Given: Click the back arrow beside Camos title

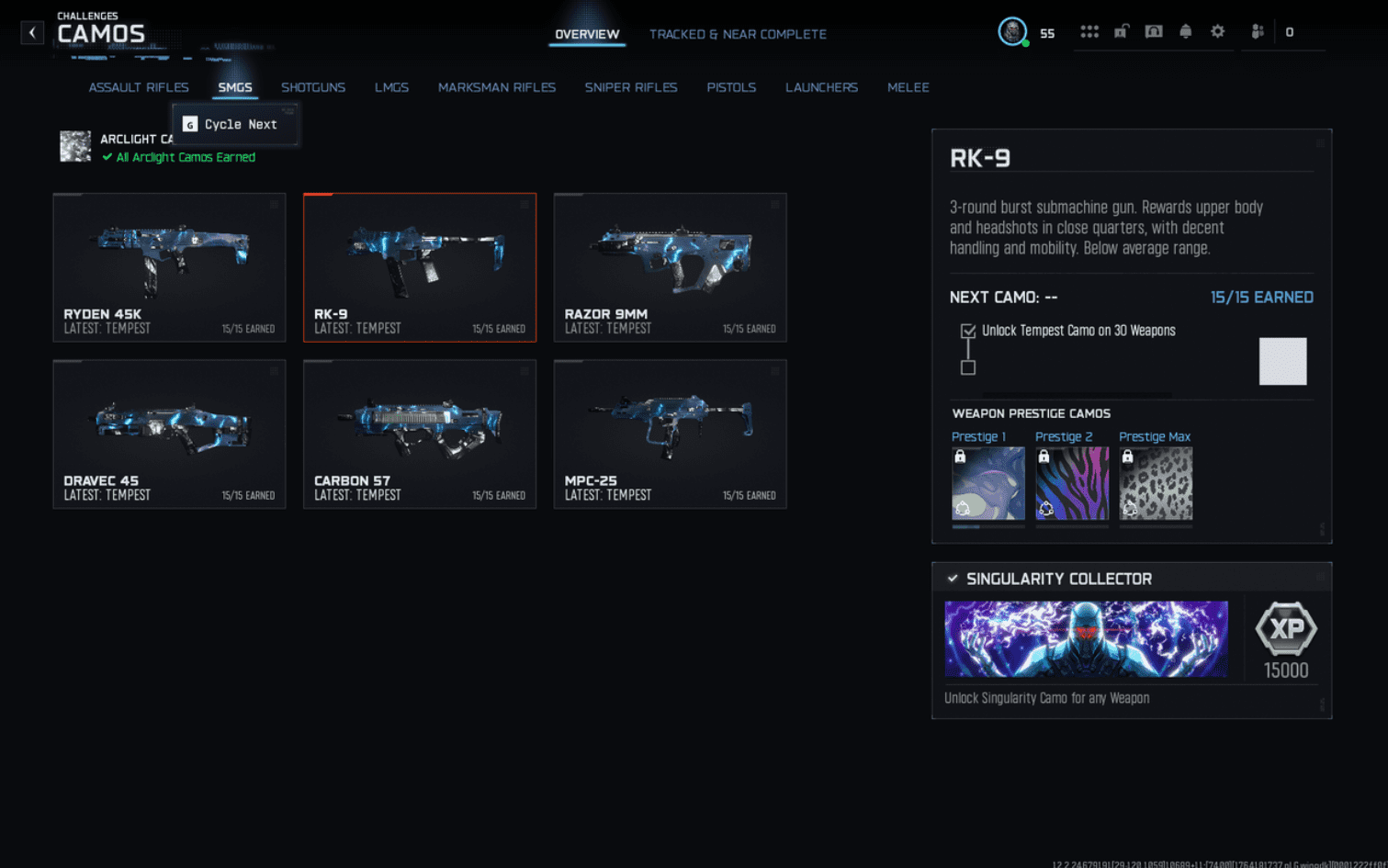Looking at the screenshot, I should [32, 33].
